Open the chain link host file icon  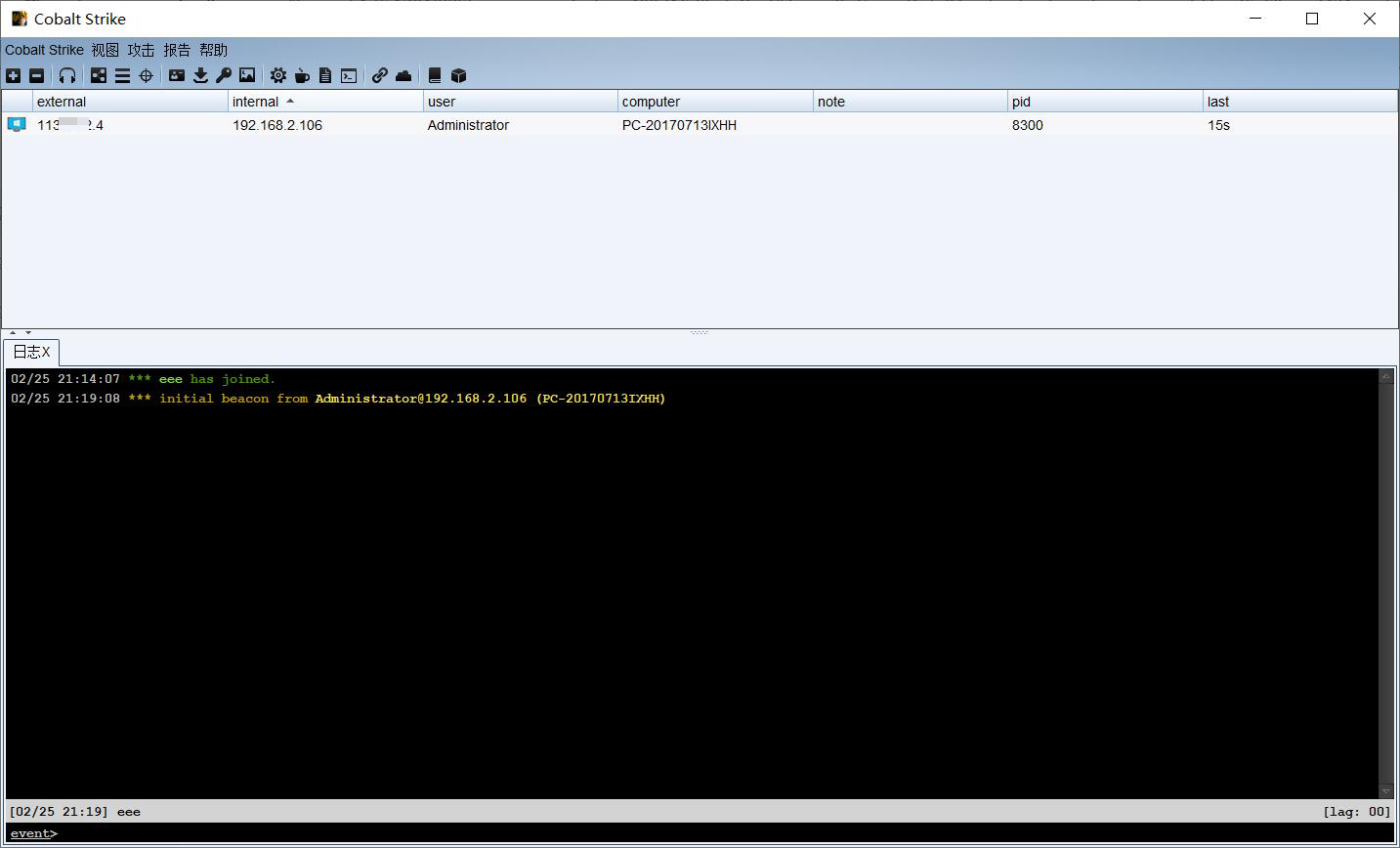coord(380,75)
